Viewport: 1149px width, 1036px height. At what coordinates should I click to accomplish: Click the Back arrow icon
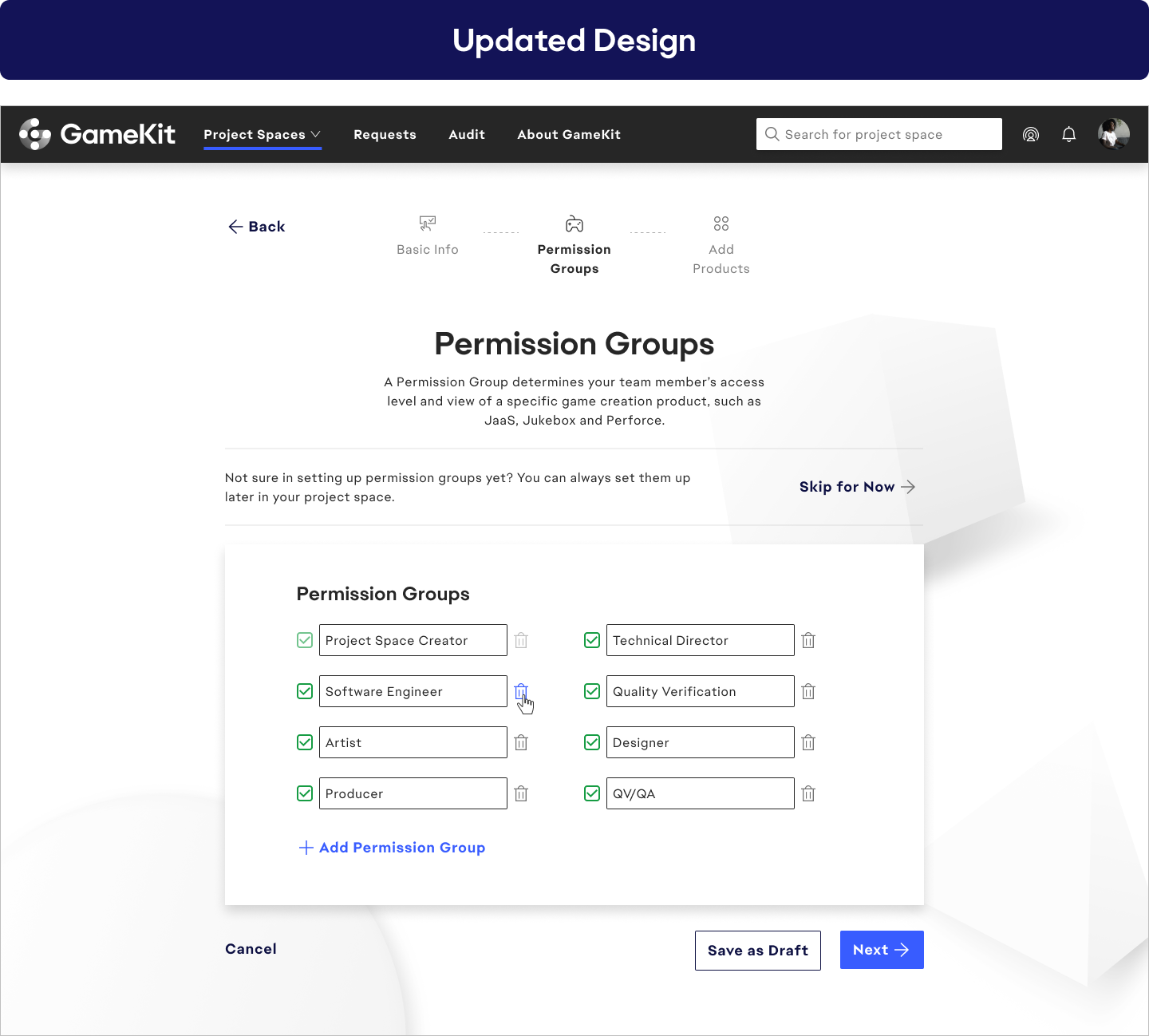pos(235,227)
